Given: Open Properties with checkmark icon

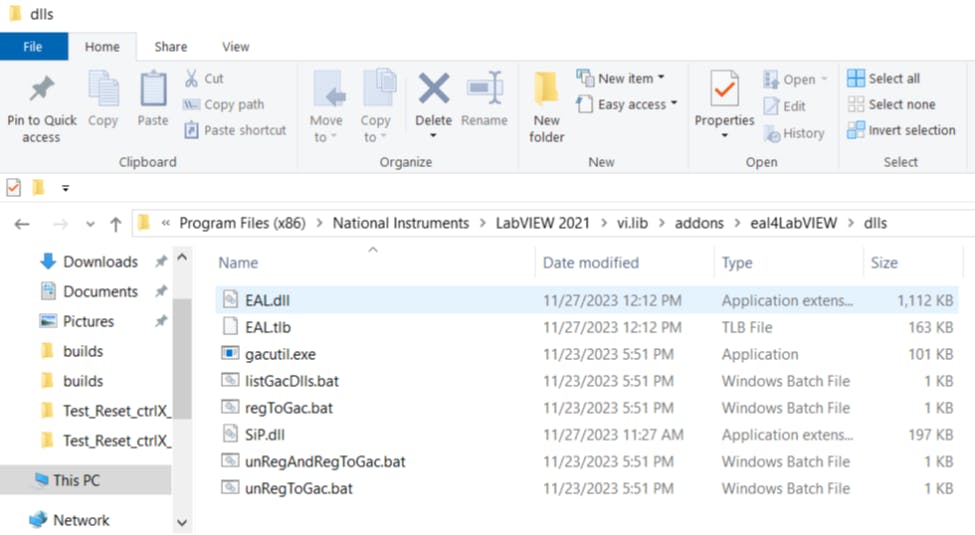Looking at the screenshot, I should [724, 90].
